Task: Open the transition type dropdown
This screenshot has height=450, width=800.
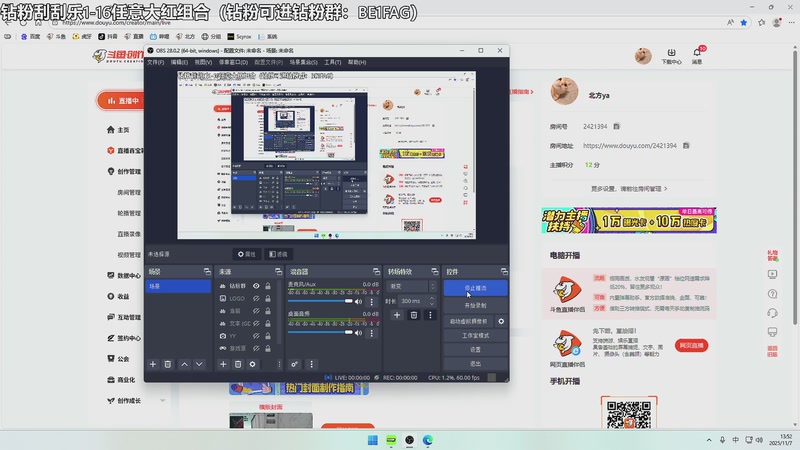Action: click(412, 286)
